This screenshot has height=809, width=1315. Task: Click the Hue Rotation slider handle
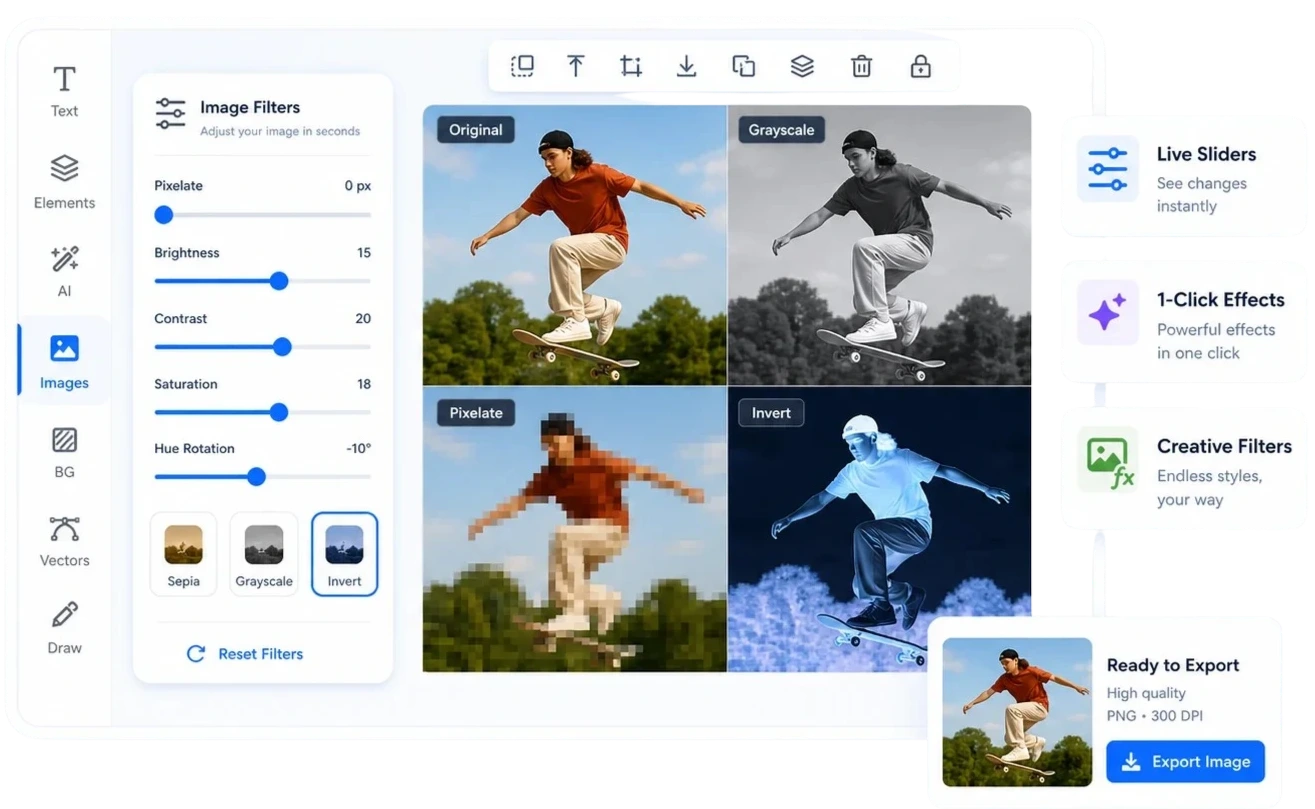pyautogui.click(x=256, y=477)
